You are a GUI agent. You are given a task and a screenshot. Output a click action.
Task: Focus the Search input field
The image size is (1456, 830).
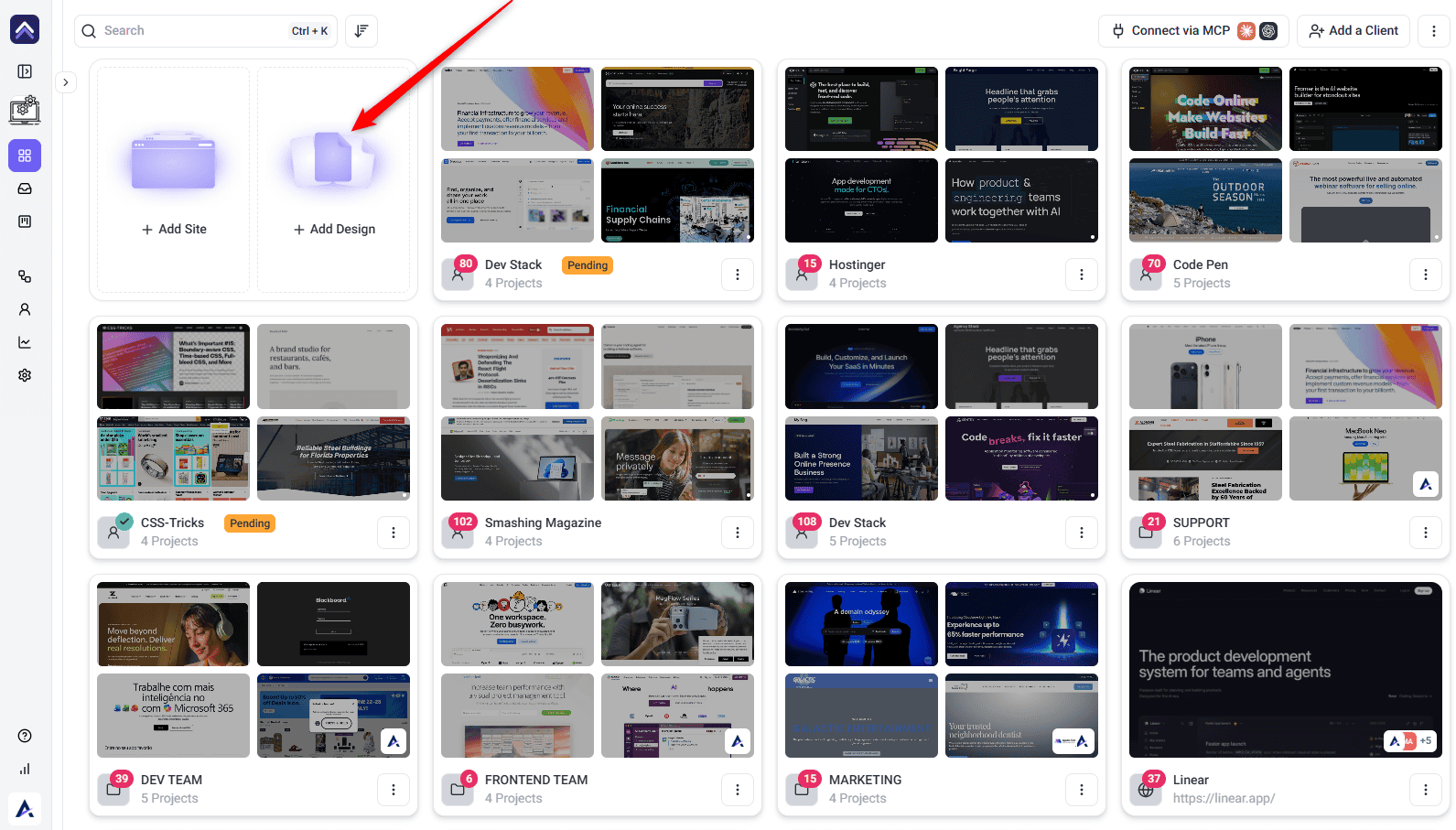pos(206,31)
